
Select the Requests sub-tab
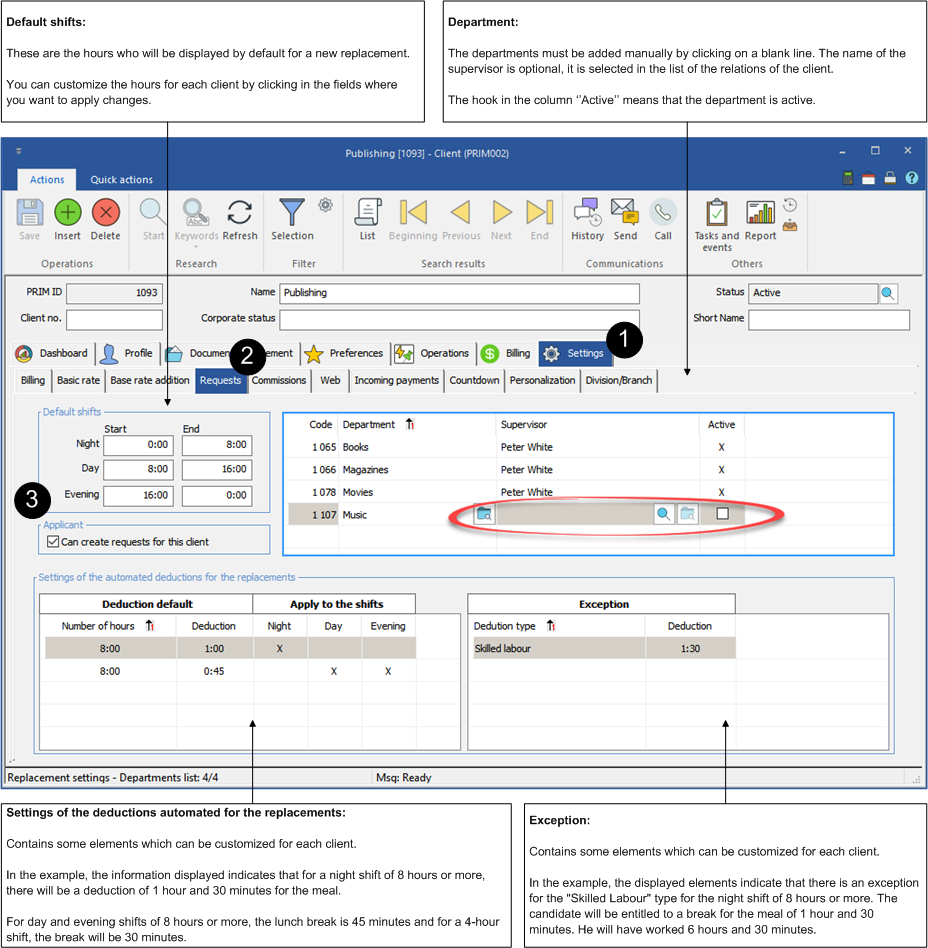coord(221,380)
